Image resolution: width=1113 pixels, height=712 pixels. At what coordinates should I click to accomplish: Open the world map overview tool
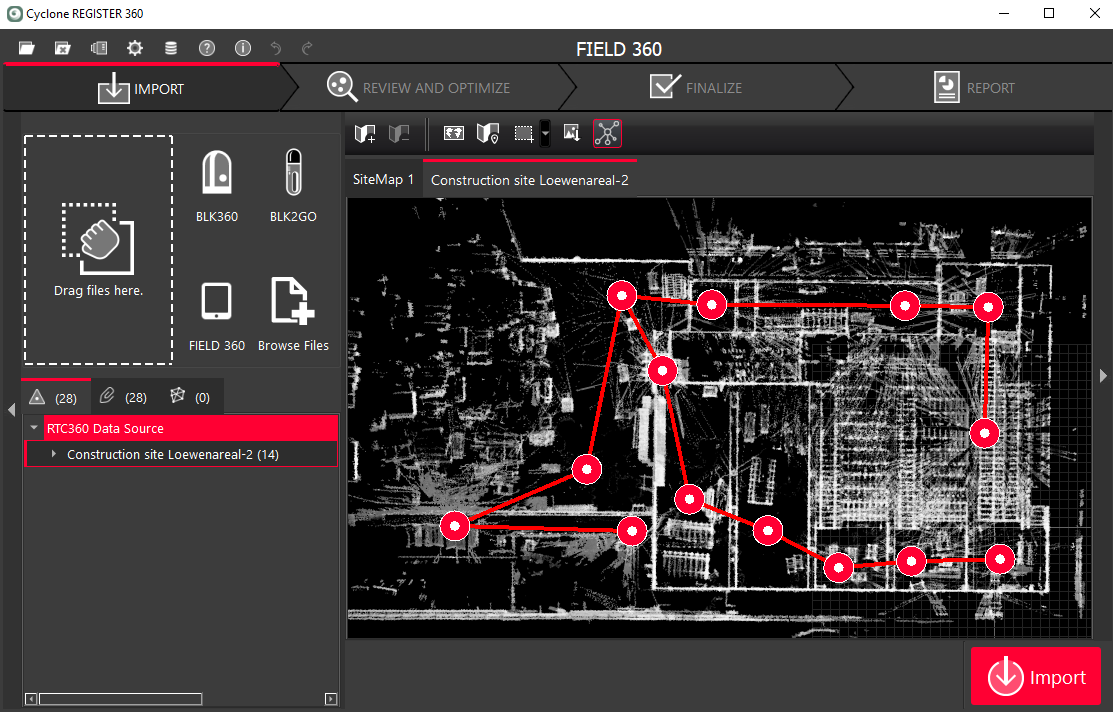click(453, 132)
